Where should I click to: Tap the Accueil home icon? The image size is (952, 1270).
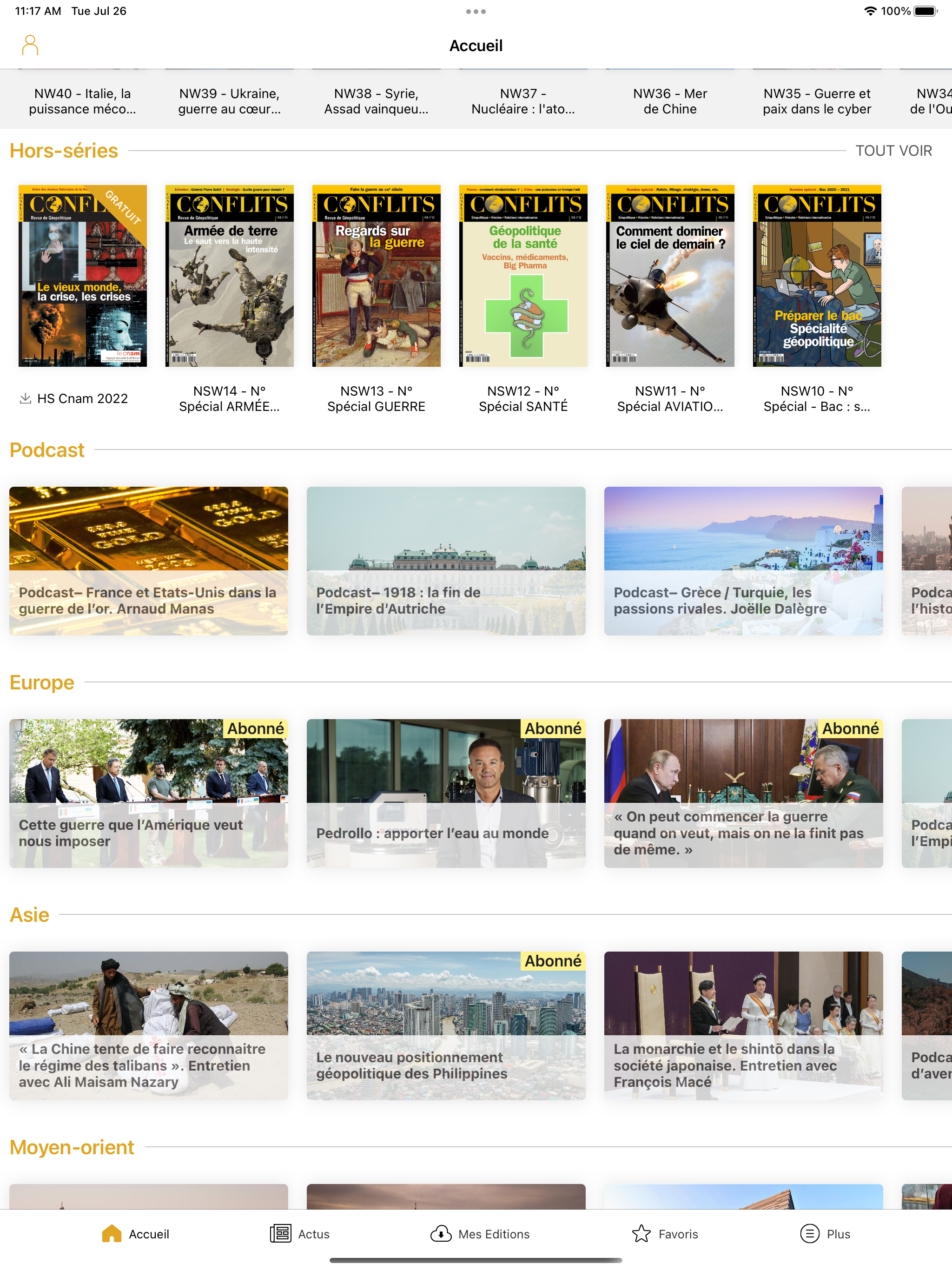coord(112,1233)
